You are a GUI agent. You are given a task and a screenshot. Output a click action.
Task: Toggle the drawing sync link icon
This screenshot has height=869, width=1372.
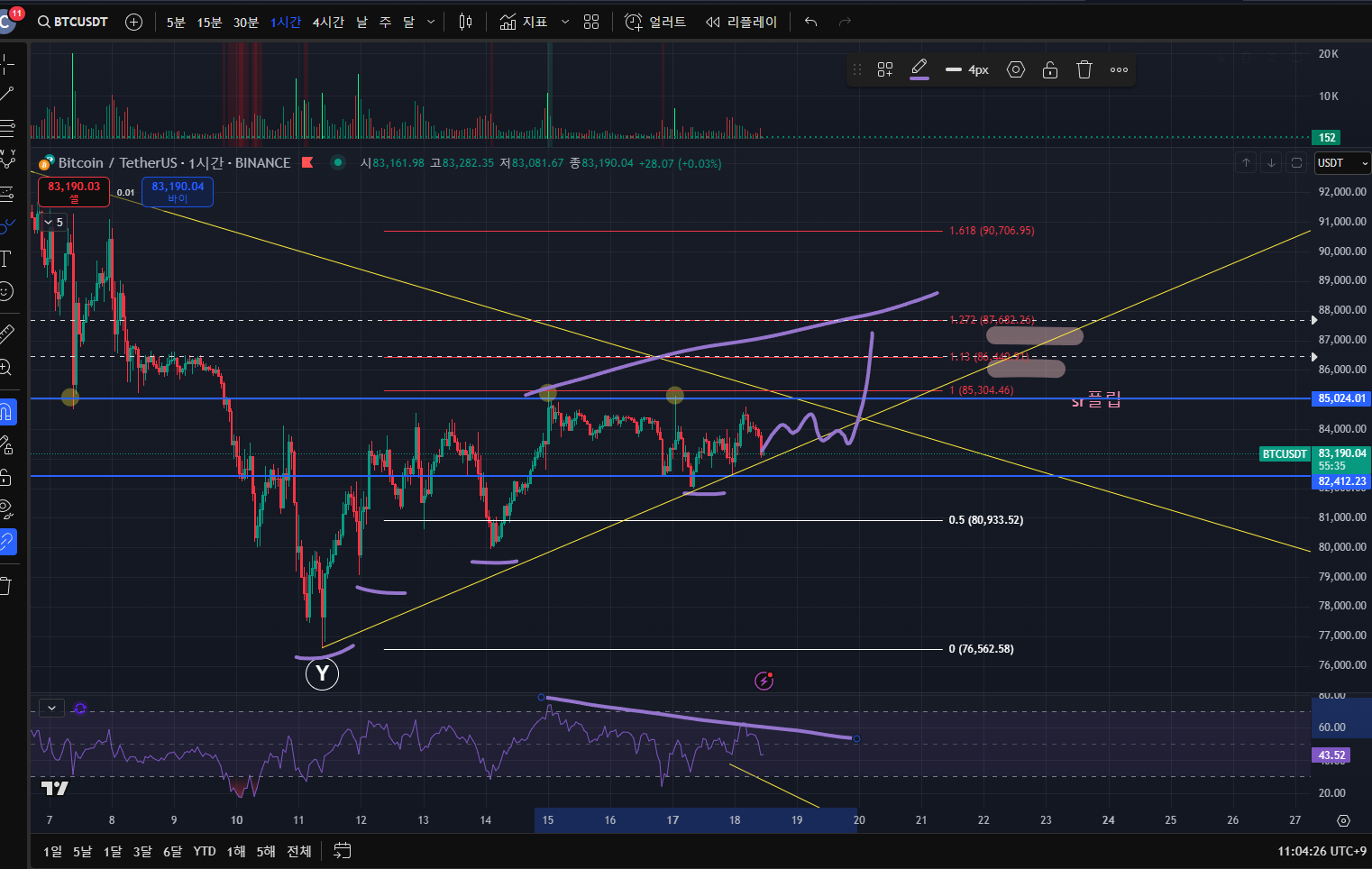(x=7, y=542)
